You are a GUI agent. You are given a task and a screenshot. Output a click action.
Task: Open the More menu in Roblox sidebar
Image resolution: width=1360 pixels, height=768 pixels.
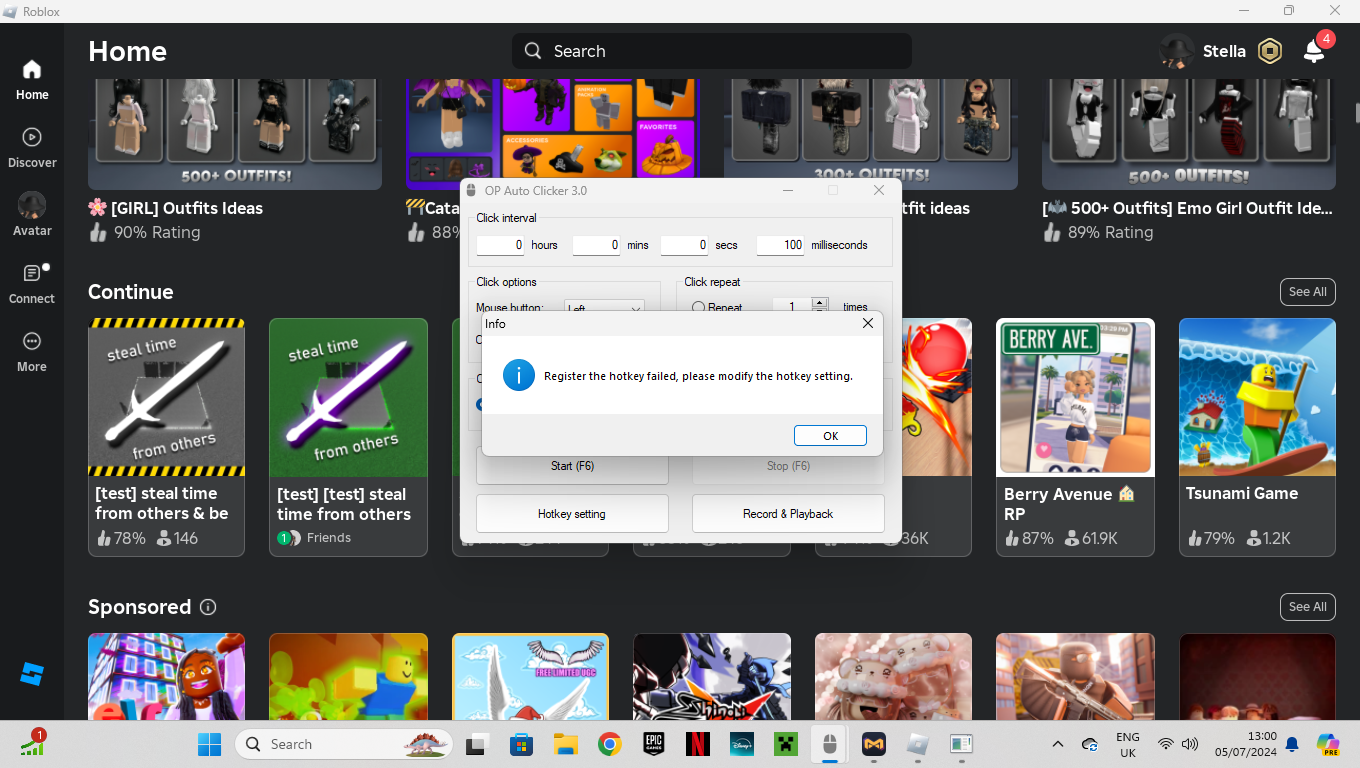tap(32, 352)
